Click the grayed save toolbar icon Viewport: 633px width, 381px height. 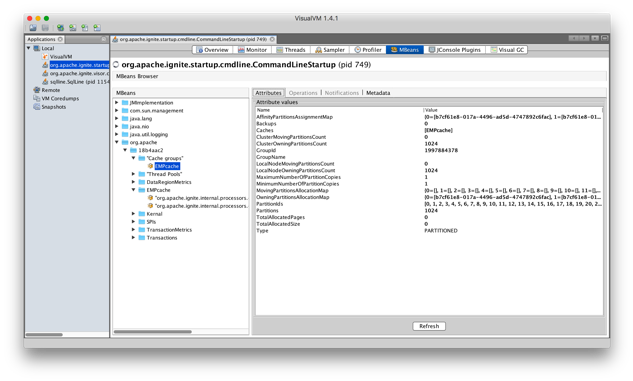pos(45,28)
